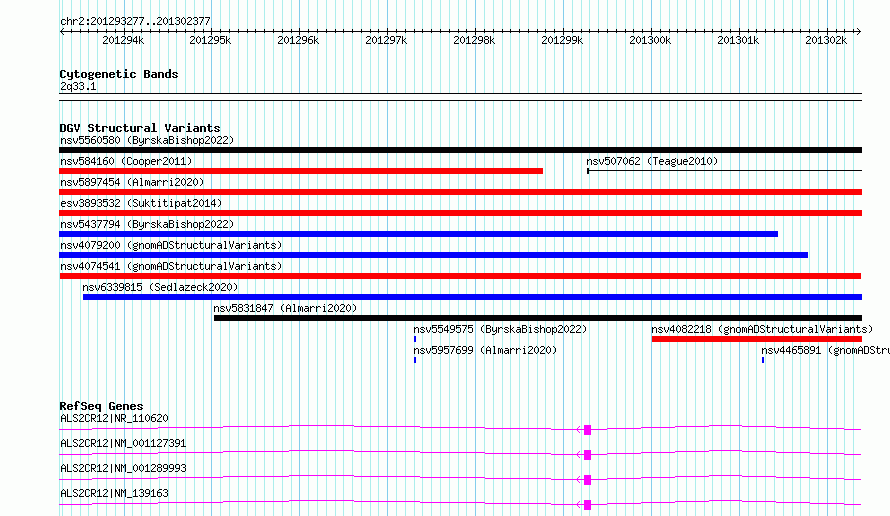Open the nsv4079200 label

click(x=171, y=245)
